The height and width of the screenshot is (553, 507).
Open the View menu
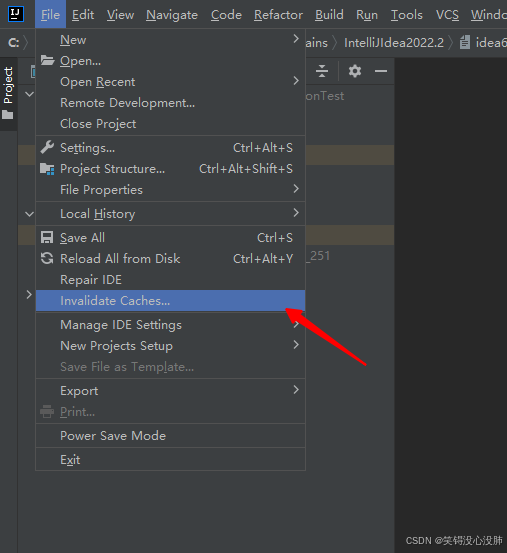121,15
